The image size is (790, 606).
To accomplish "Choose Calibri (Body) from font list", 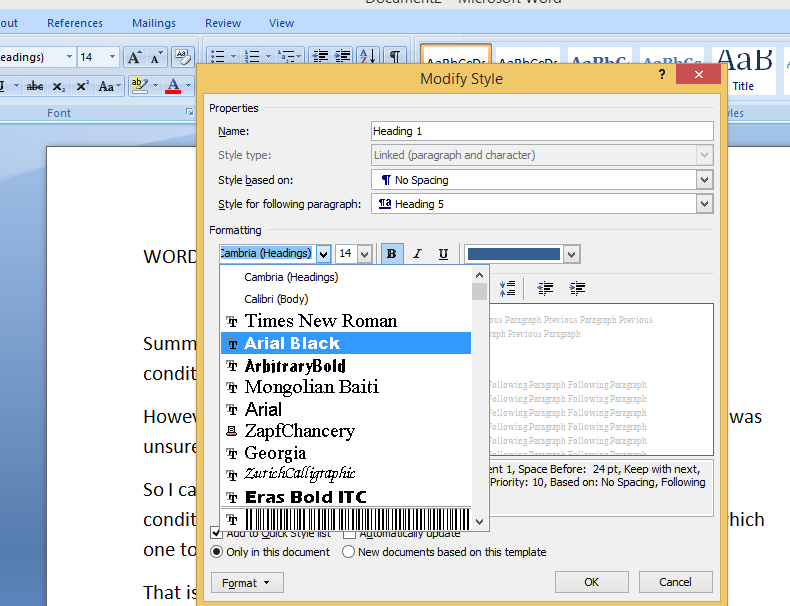I will coord(346,299).
